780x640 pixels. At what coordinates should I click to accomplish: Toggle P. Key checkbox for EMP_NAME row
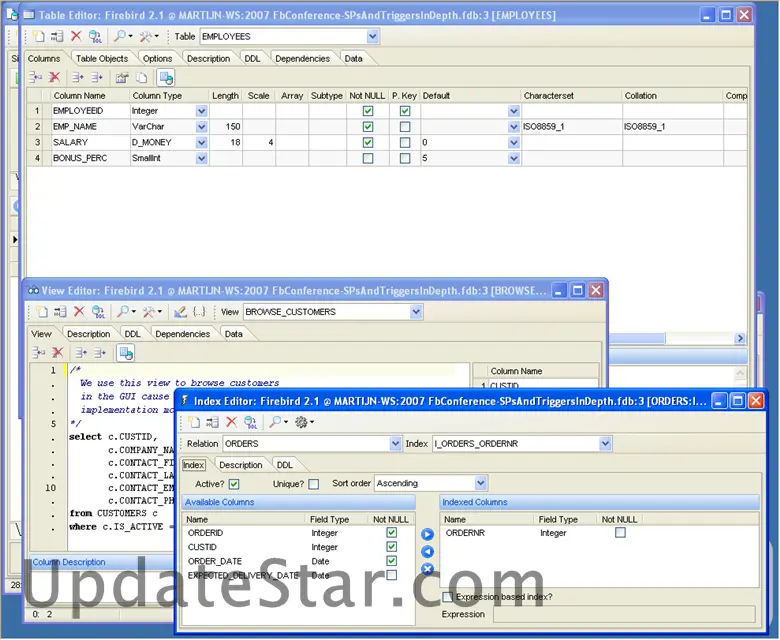tap(405, 127)
